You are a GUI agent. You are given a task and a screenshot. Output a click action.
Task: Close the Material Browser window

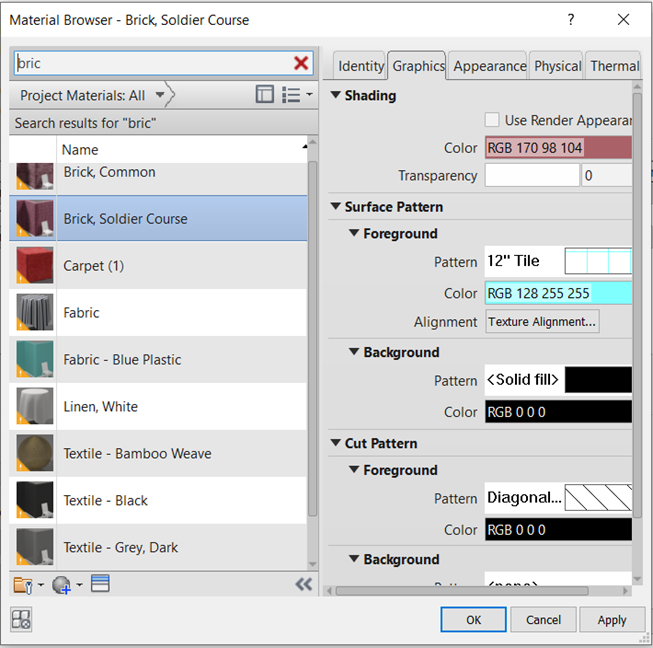coord(623,19)
